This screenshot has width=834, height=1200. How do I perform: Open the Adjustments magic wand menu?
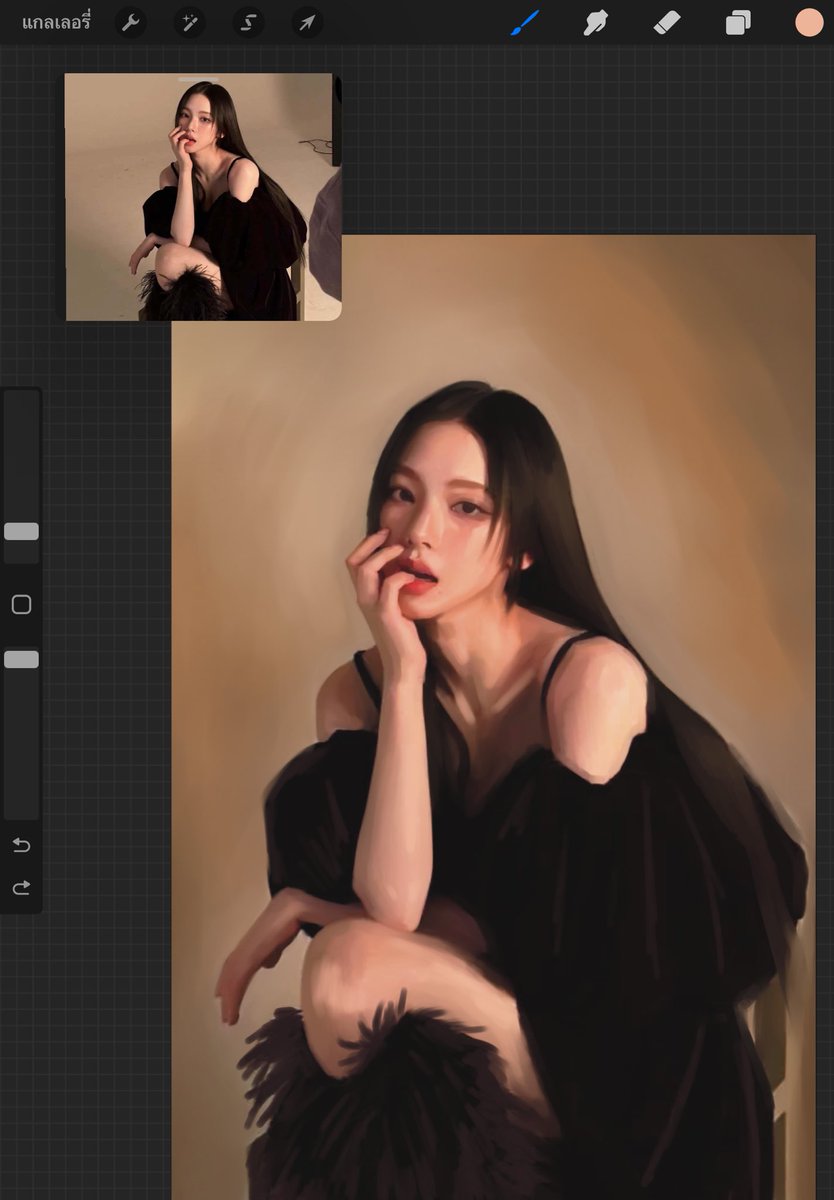tap(189, 22)
